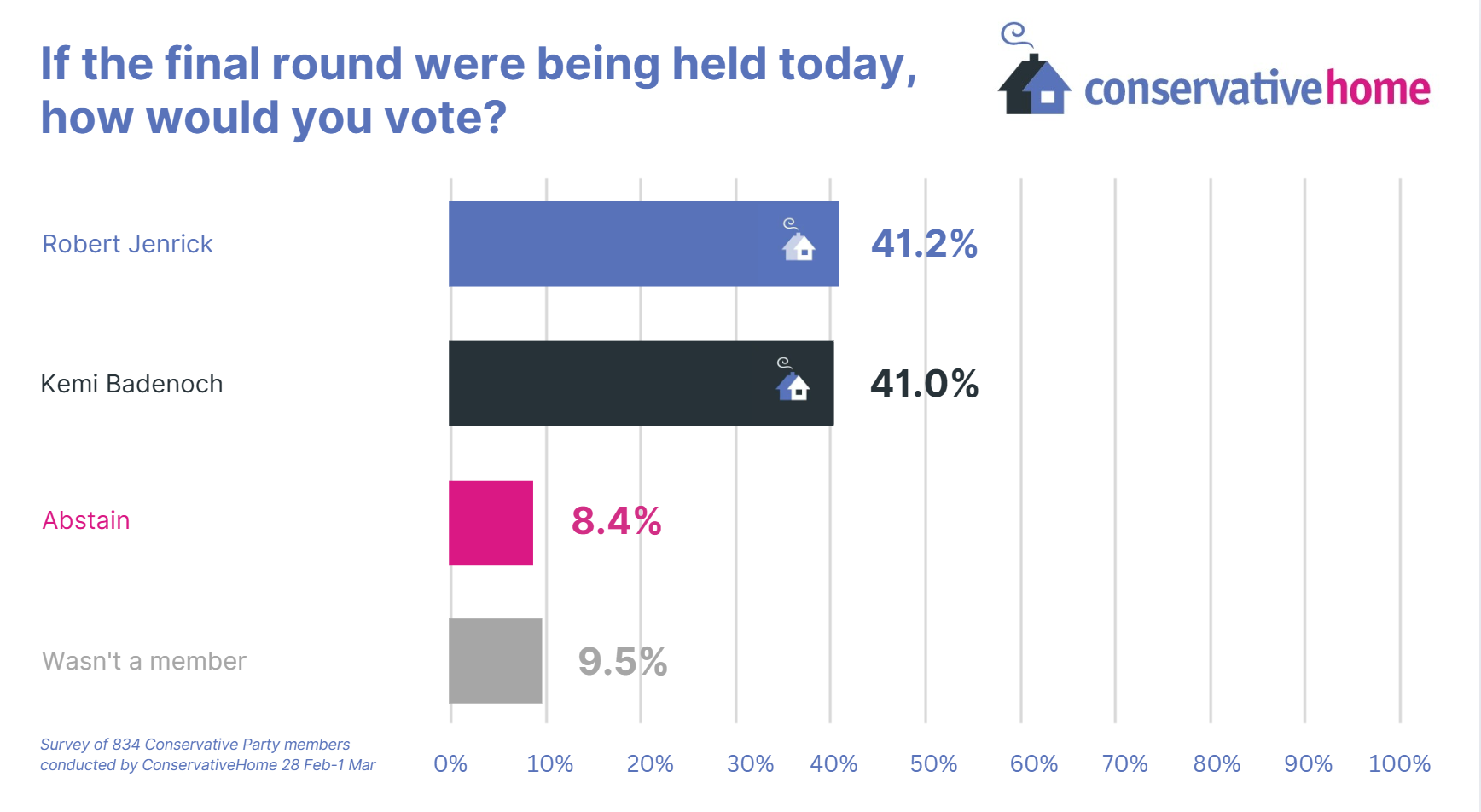Click the Robert Jenrick label

point(127,244)
